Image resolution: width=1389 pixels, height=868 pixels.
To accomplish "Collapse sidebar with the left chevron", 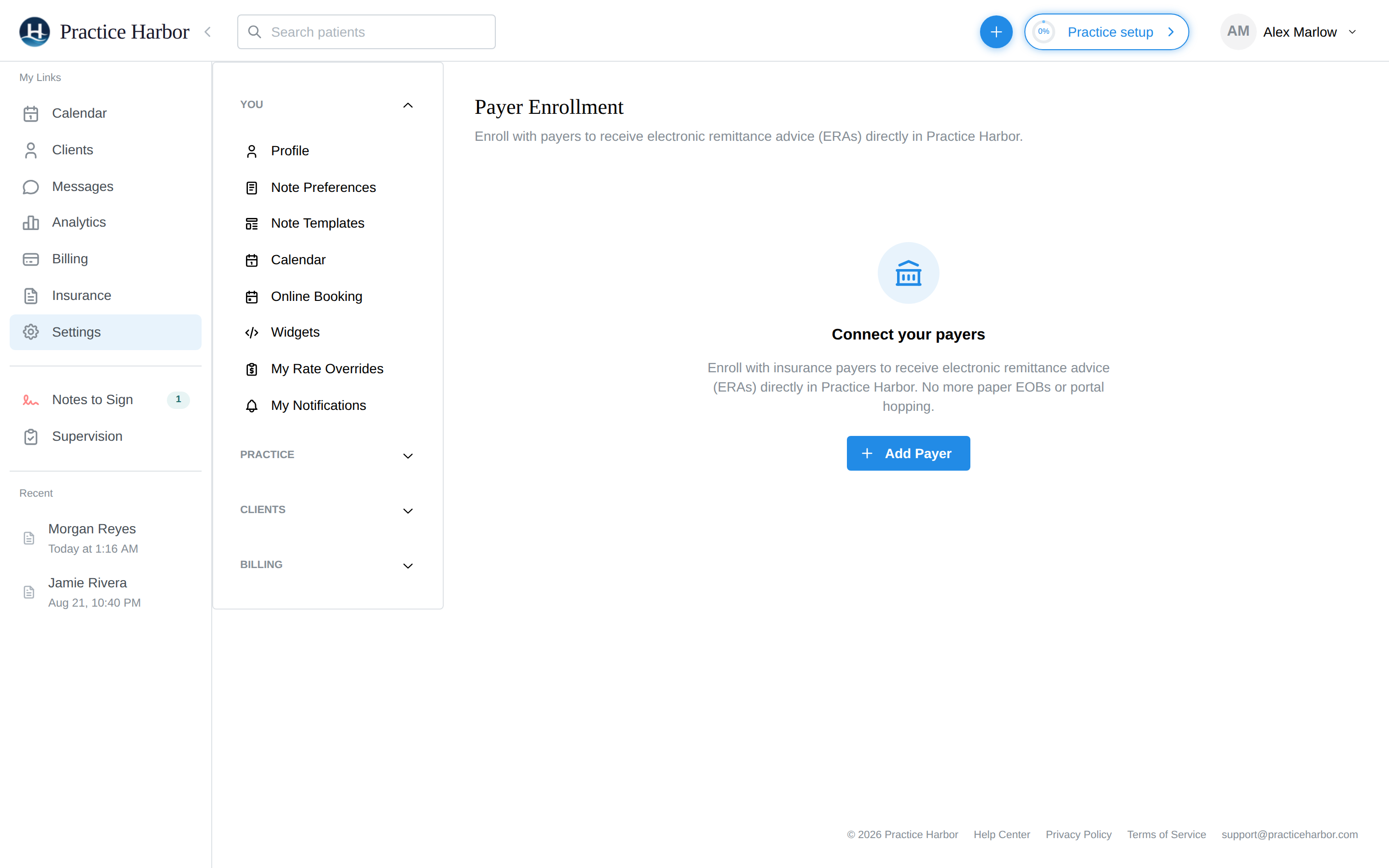I will coord(208,32).
